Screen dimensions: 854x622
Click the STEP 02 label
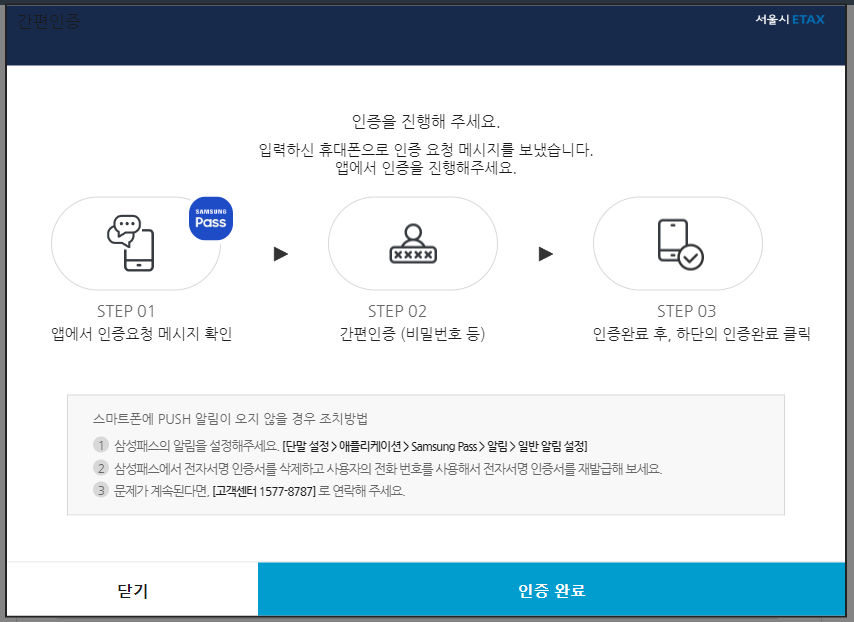(x=397, y=311)
